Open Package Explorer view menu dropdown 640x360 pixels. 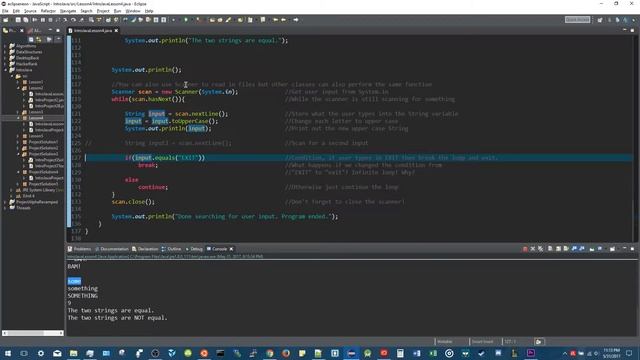(58, 39)
